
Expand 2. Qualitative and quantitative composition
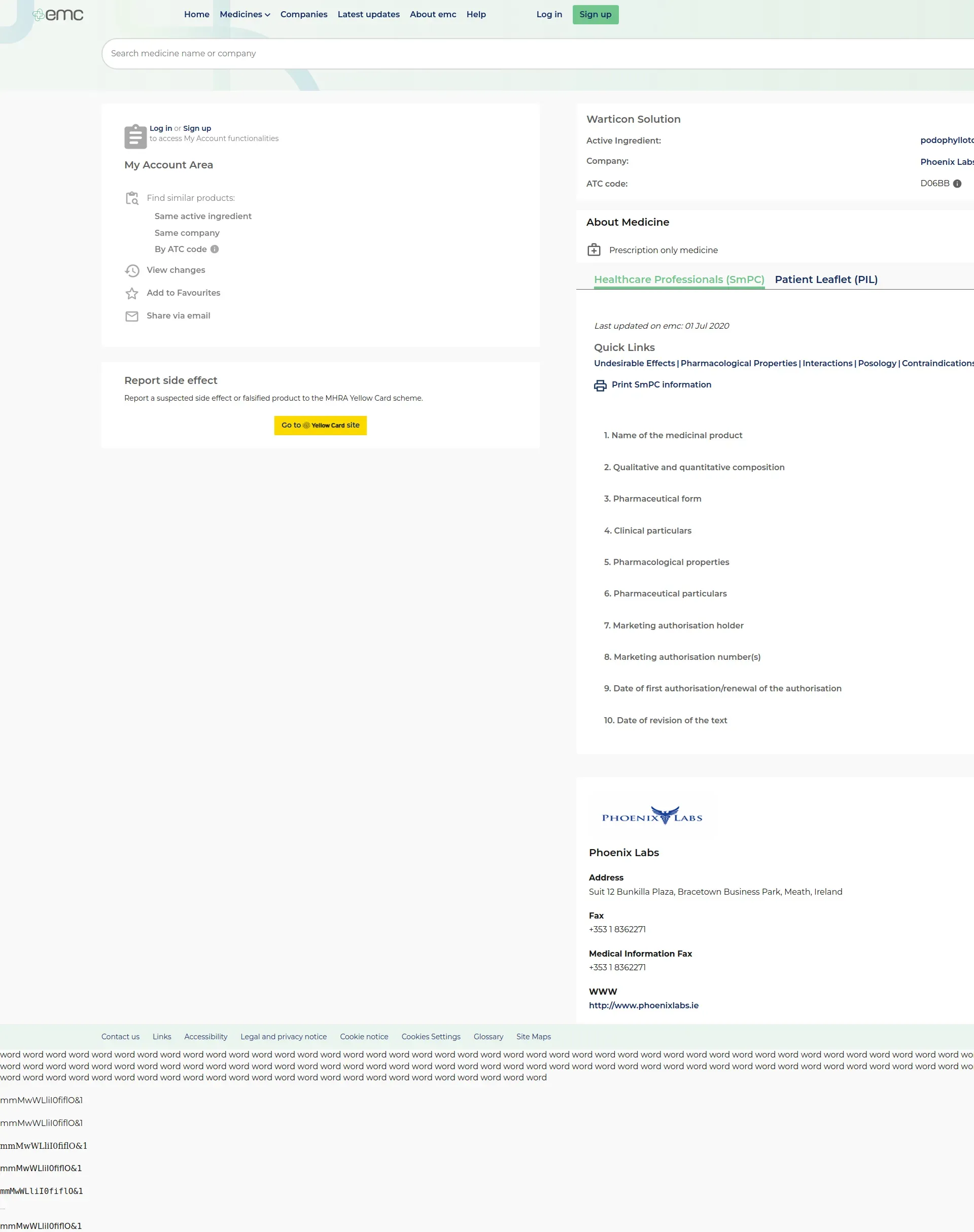[x=693, y=467]
